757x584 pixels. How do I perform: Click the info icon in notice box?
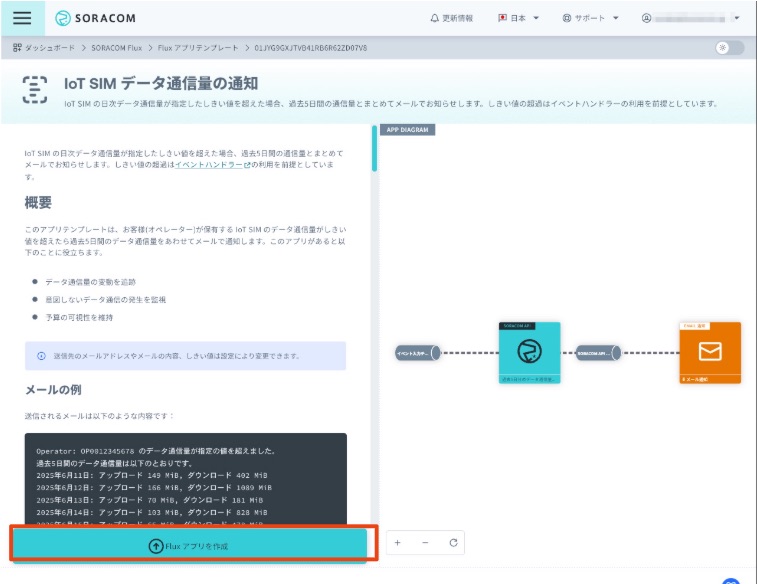(x=42, y=356)
